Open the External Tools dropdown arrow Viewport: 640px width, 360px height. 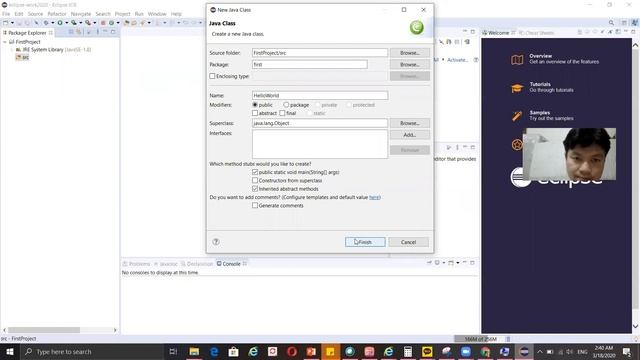click(95, 23)
